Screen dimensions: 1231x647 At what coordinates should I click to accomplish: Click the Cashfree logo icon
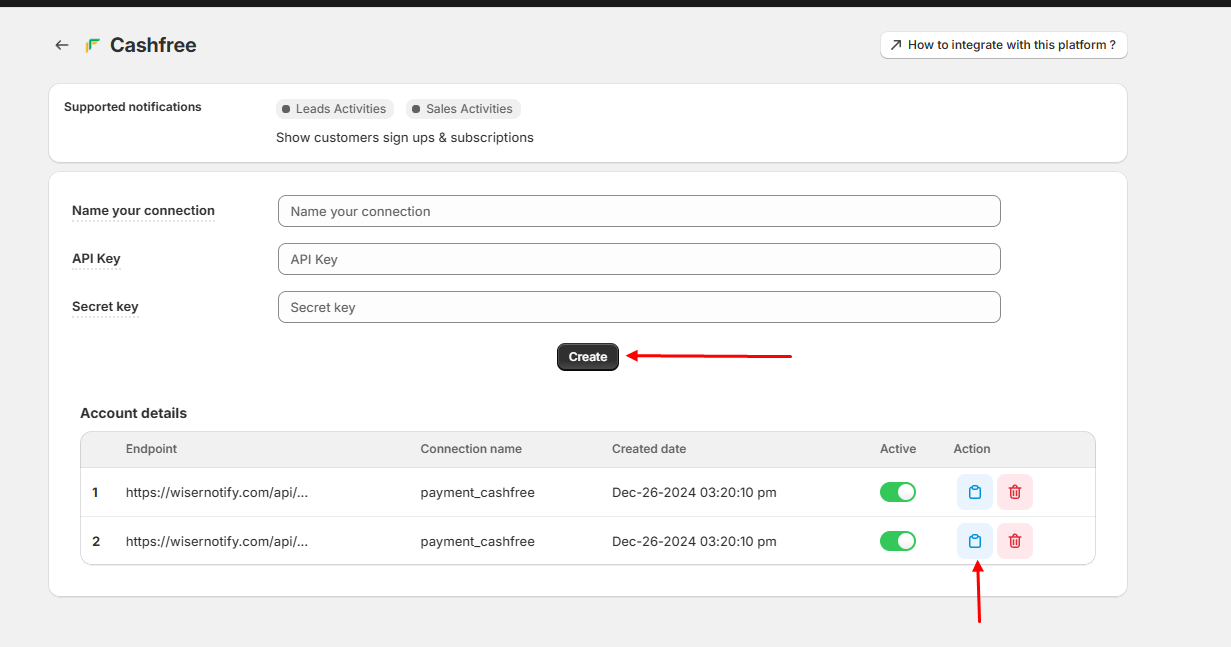click(93, 45)
